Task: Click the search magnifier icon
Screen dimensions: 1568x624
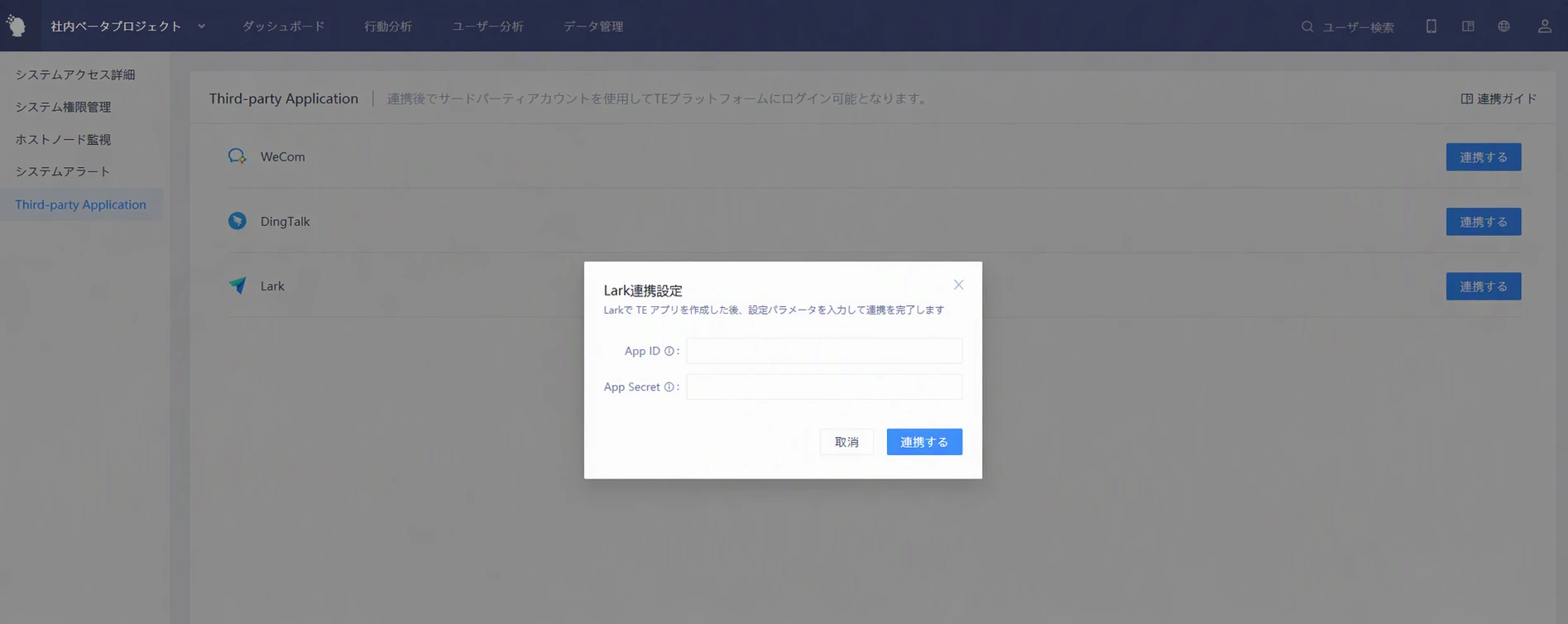Action: tap(1307, 26)
